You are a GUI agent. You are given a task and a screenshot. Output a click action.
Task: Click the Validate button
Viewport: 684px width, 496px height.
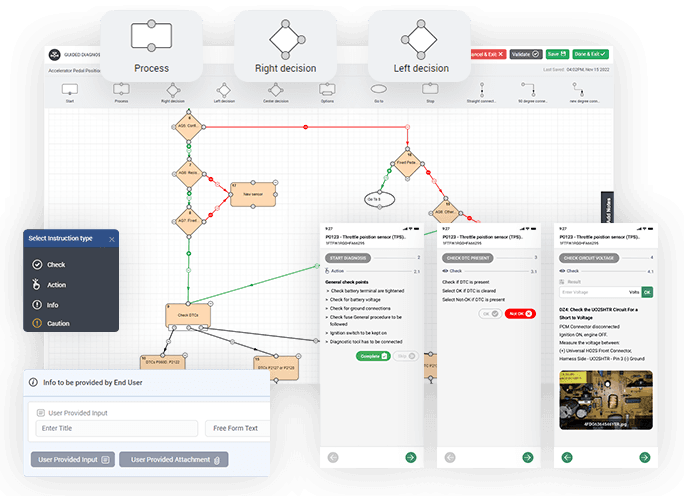click(x=526, y=54)
